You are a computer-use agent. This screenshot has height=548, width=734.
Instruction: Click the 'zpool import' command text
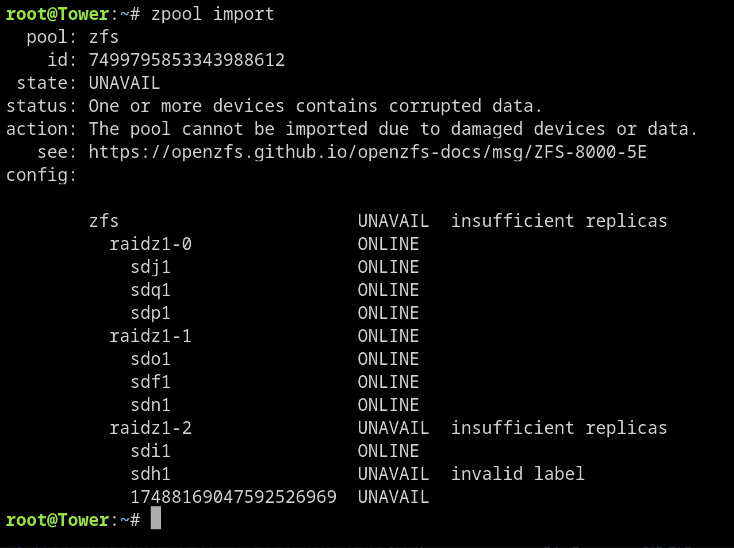tap(212, 14)
